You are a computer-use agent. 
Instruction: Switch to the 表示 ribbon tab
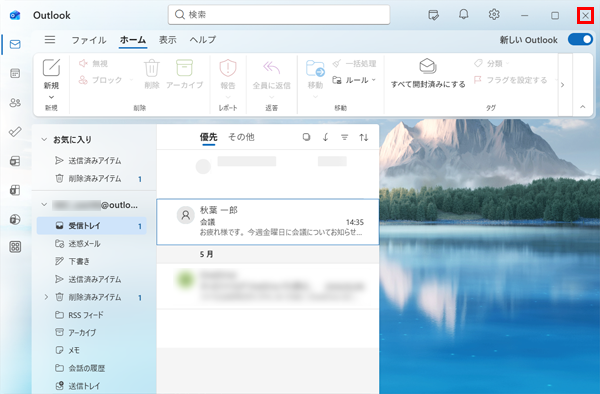[x=168, y=40]
